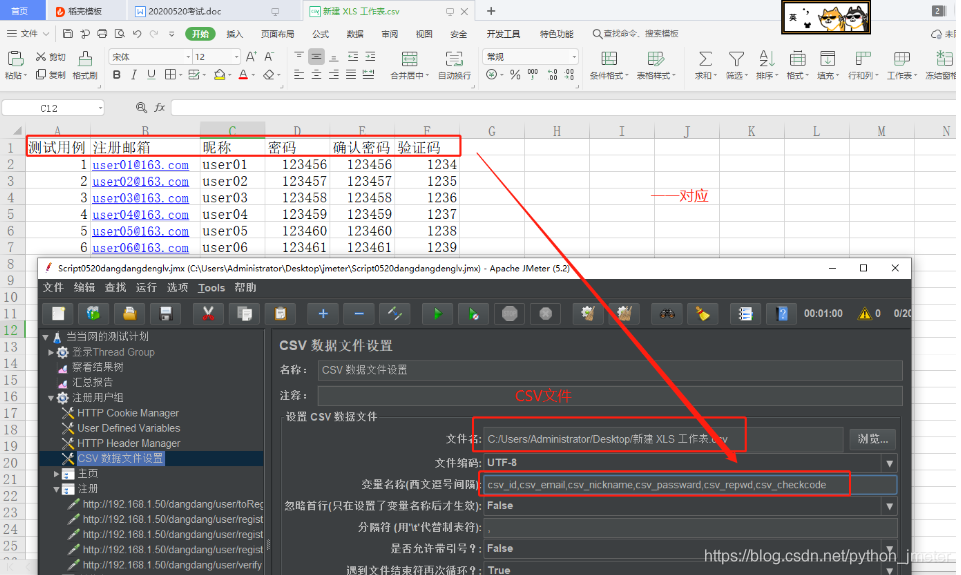Screen dimensions: 961x575
Task: Click JMeter Save disk icon
Action: (x=165, y=314)
